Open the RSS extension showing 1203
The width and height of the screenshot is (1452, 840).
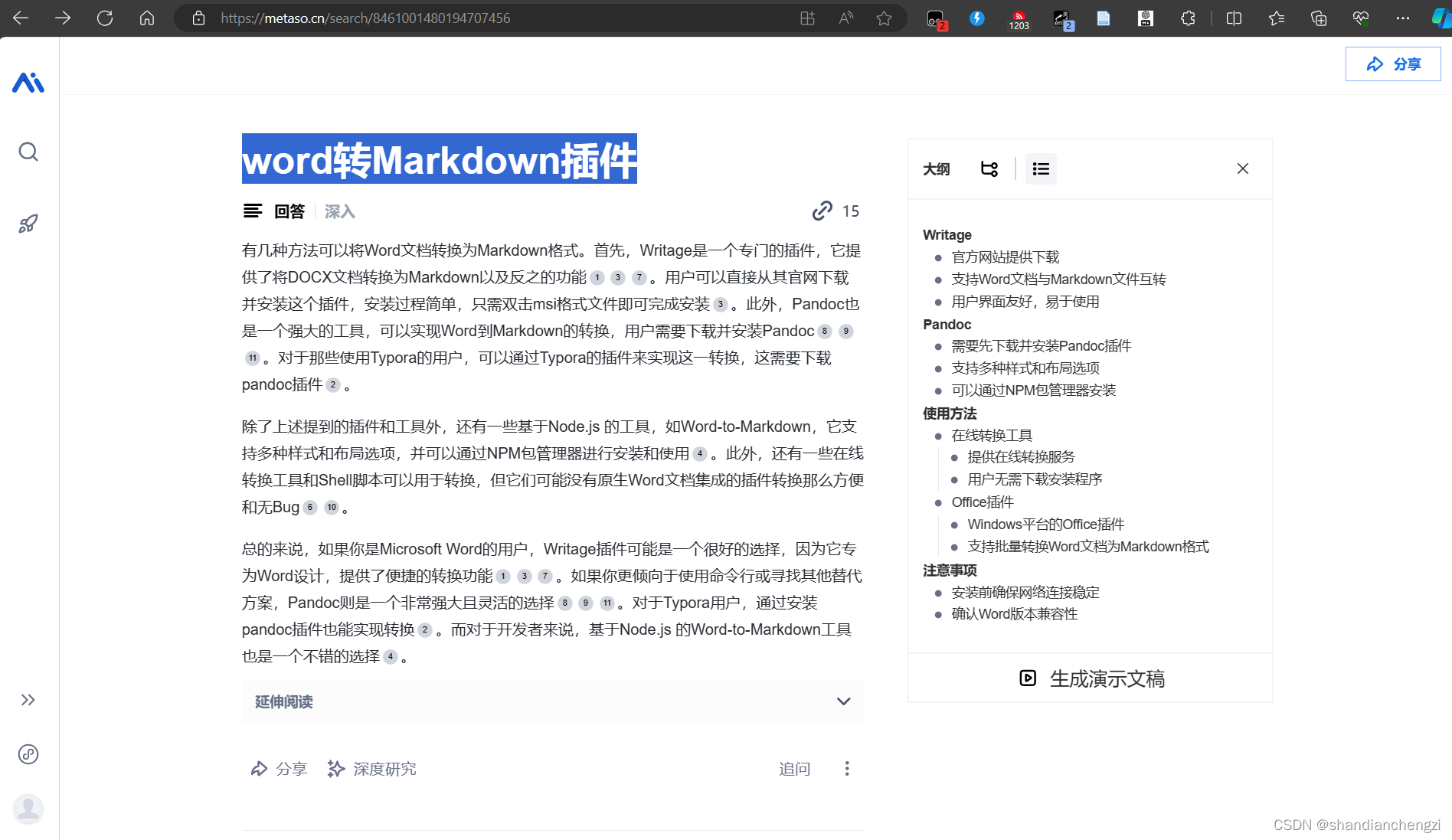tap(1019, 19)
